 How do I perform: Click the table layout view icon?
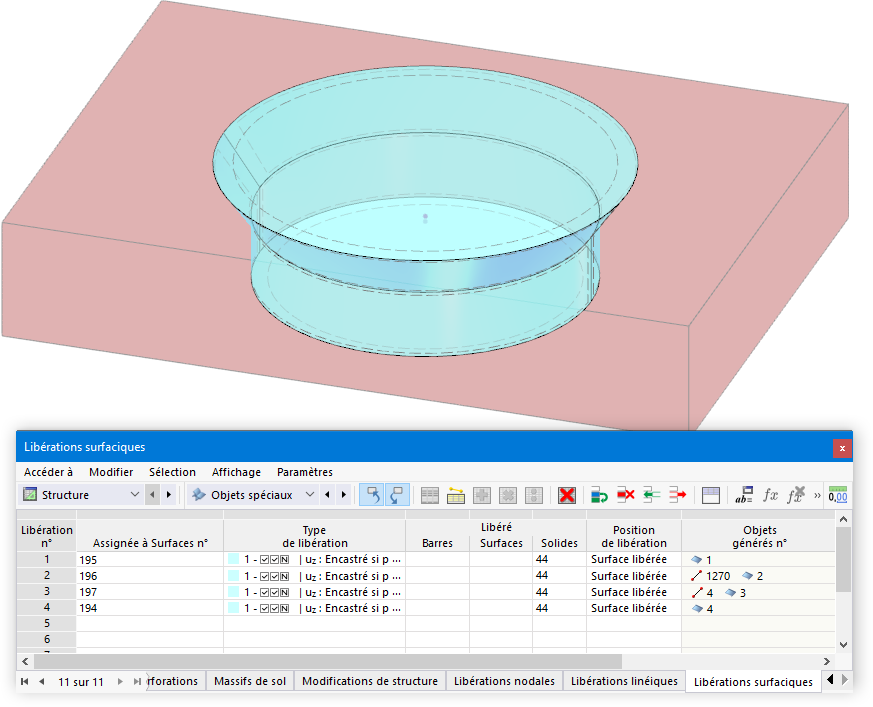click(711, 495)
